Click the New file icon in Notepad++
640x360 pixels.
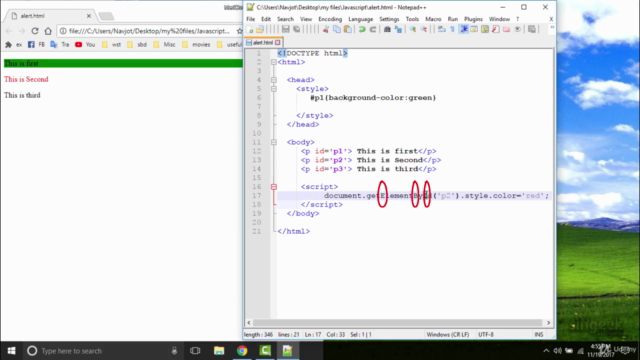pyautogui.click(x=250, y=29)
